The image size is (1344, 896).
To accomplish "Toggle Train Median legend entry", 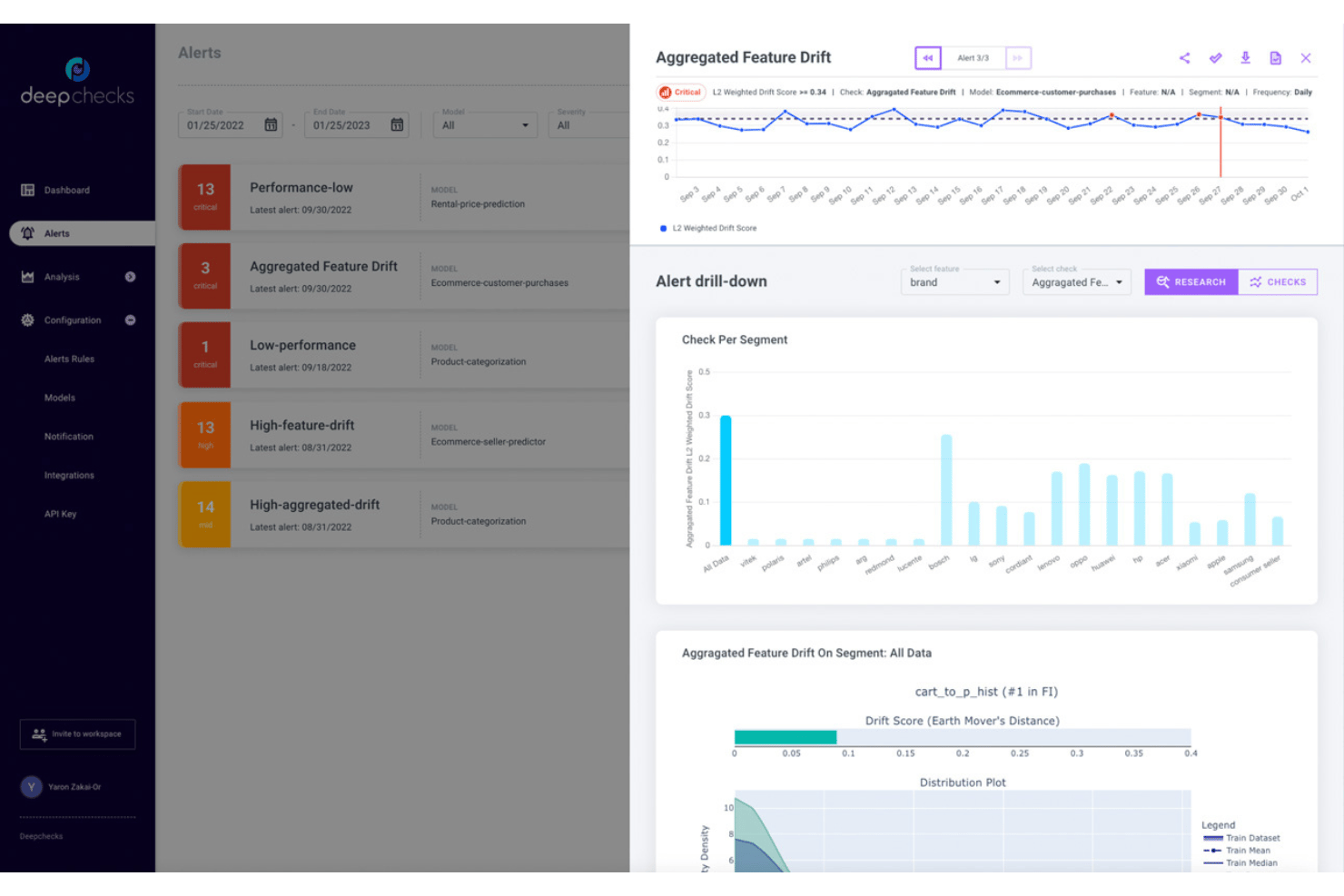I will pyautogui.click(x=1240, y=863).
